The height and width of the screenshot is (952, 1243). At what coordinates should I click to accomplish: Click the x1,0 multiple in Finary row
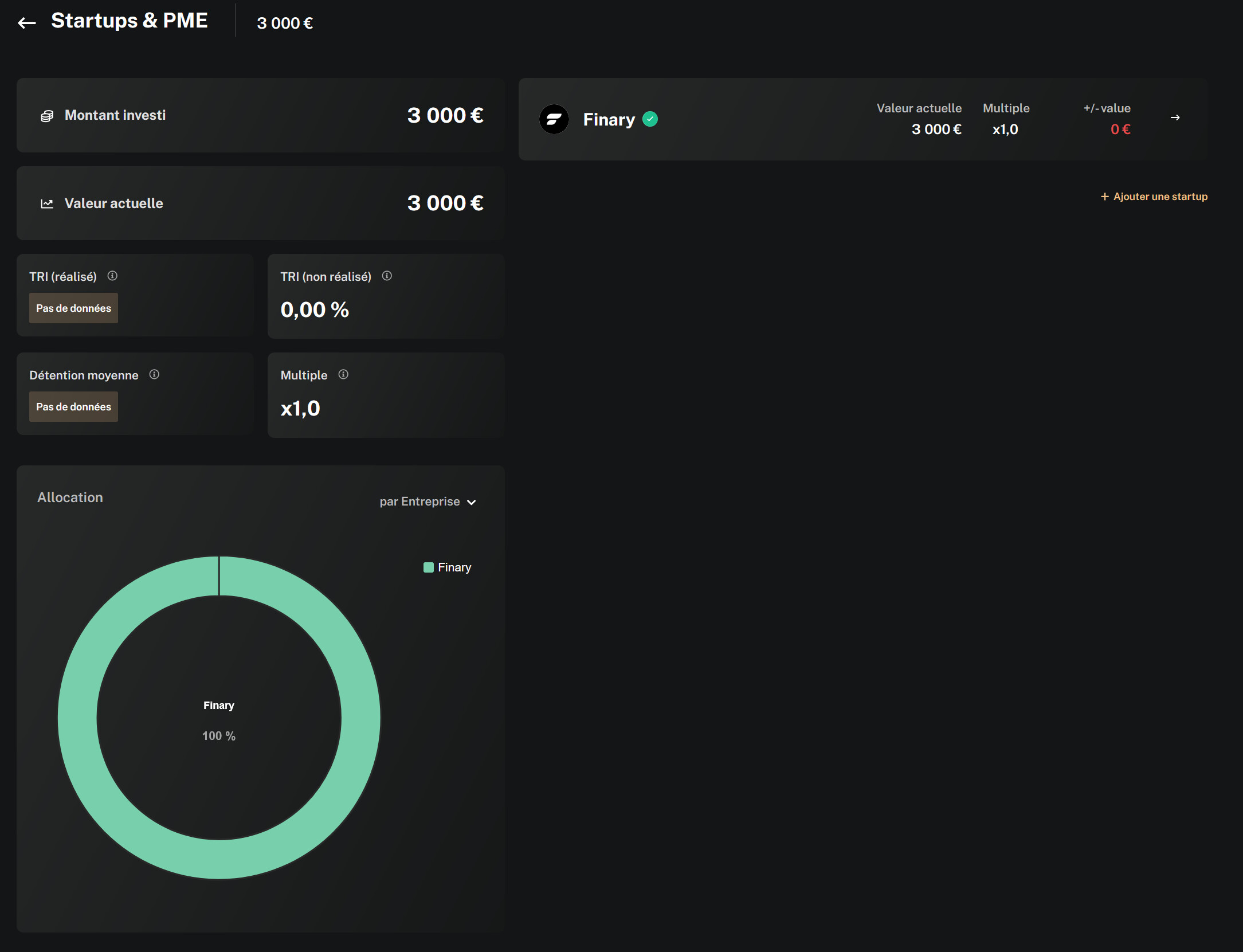(1005, 130)
